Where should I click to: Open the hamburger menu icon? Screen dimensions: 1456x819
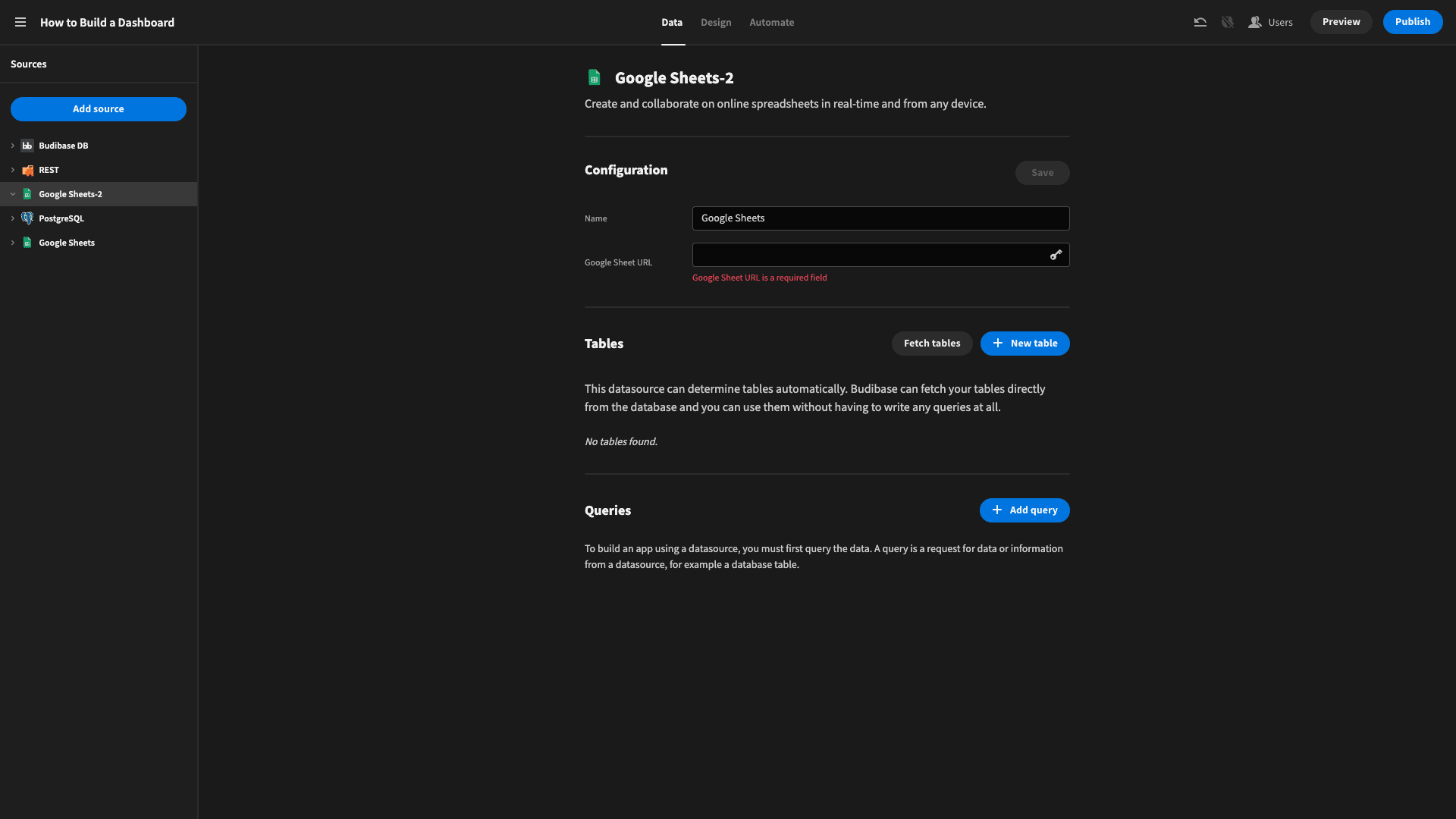click(x=20, y=23)
